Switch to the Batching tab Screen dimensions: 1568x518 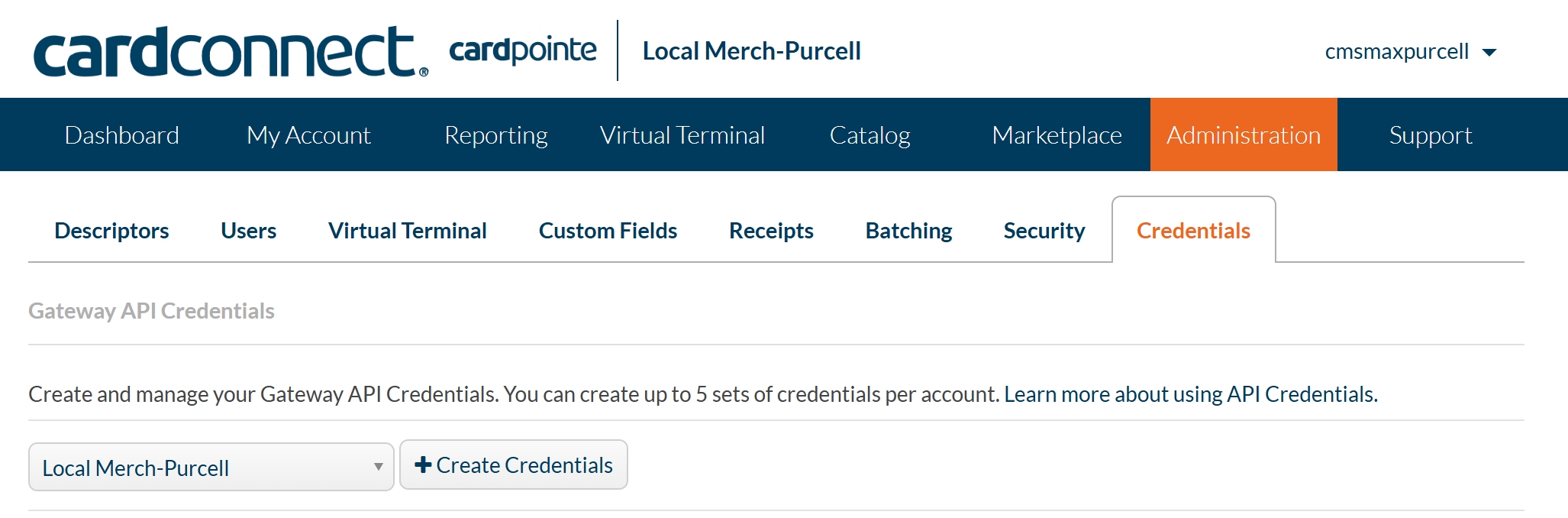pyautogui.click(x=908, y=231)
